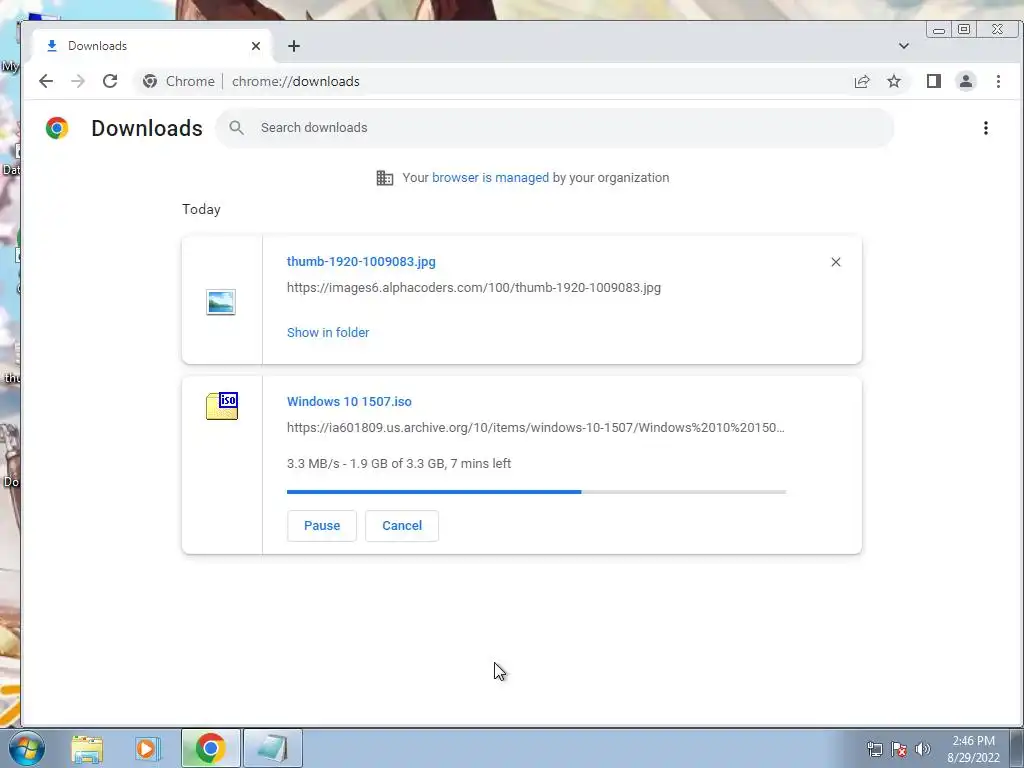Click the browser forward arrow
This screenshot has height=768, width=1024.
[78, 81]
